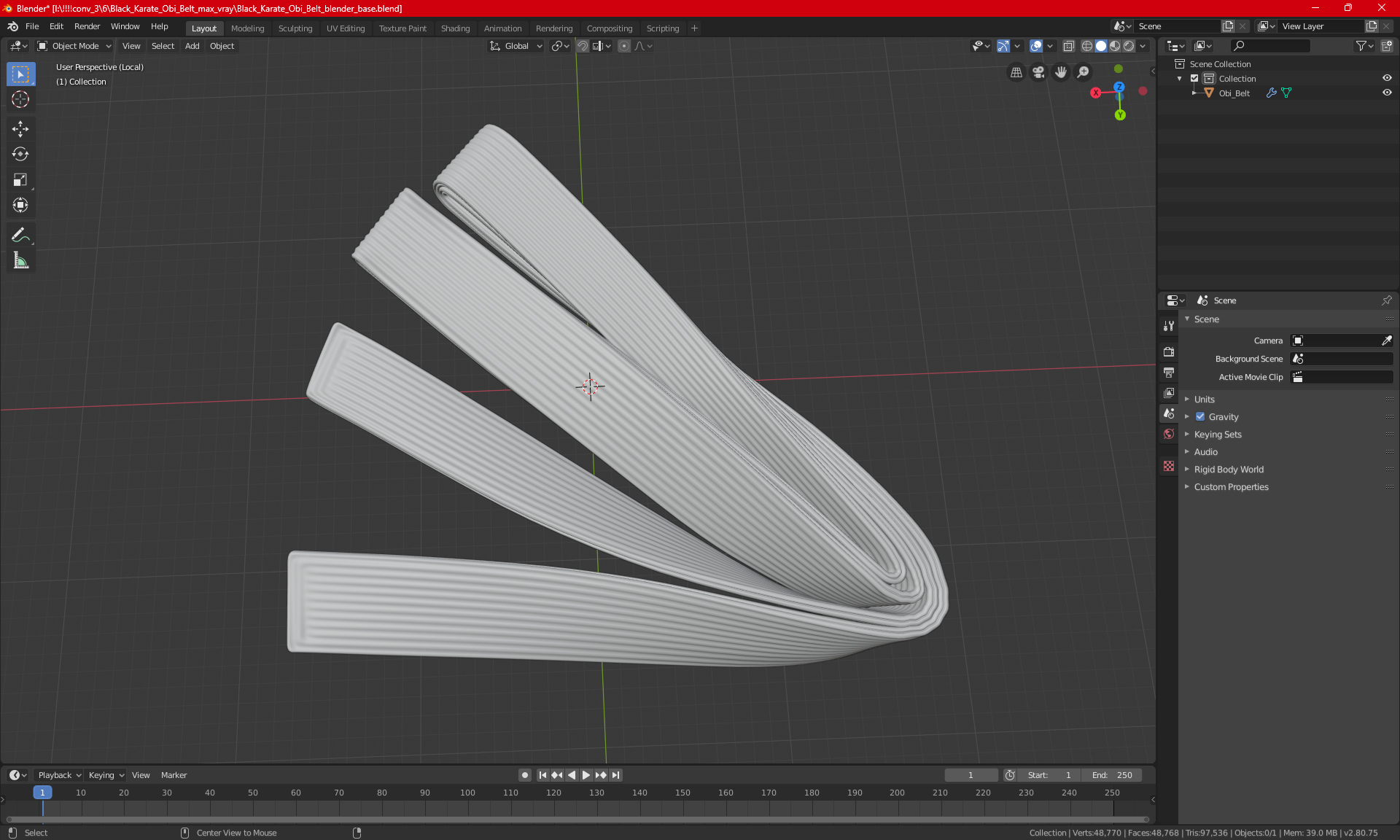The image size is (1400, 840).
Task: Open the Marker menu in timeline
Action: pos(174,775)
